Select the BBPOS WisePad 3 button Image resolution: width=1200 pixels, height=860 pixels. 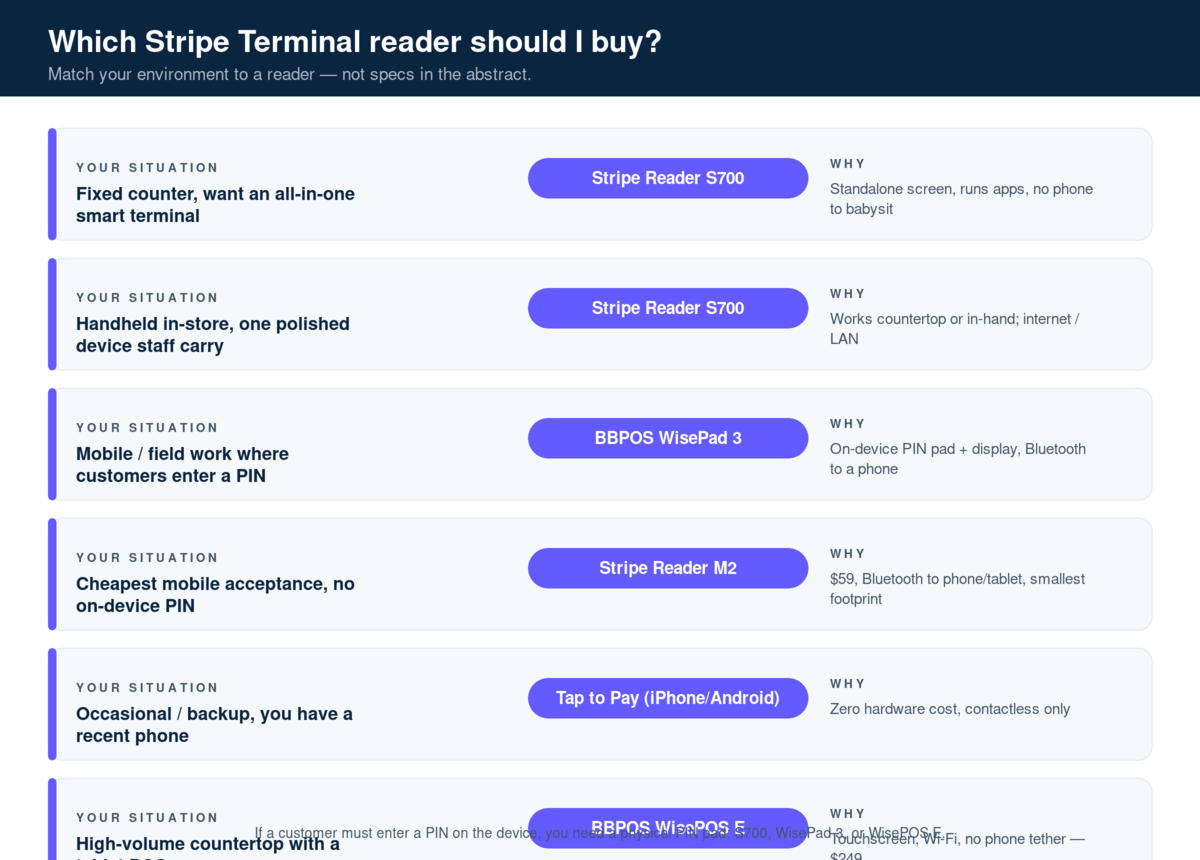668,438
